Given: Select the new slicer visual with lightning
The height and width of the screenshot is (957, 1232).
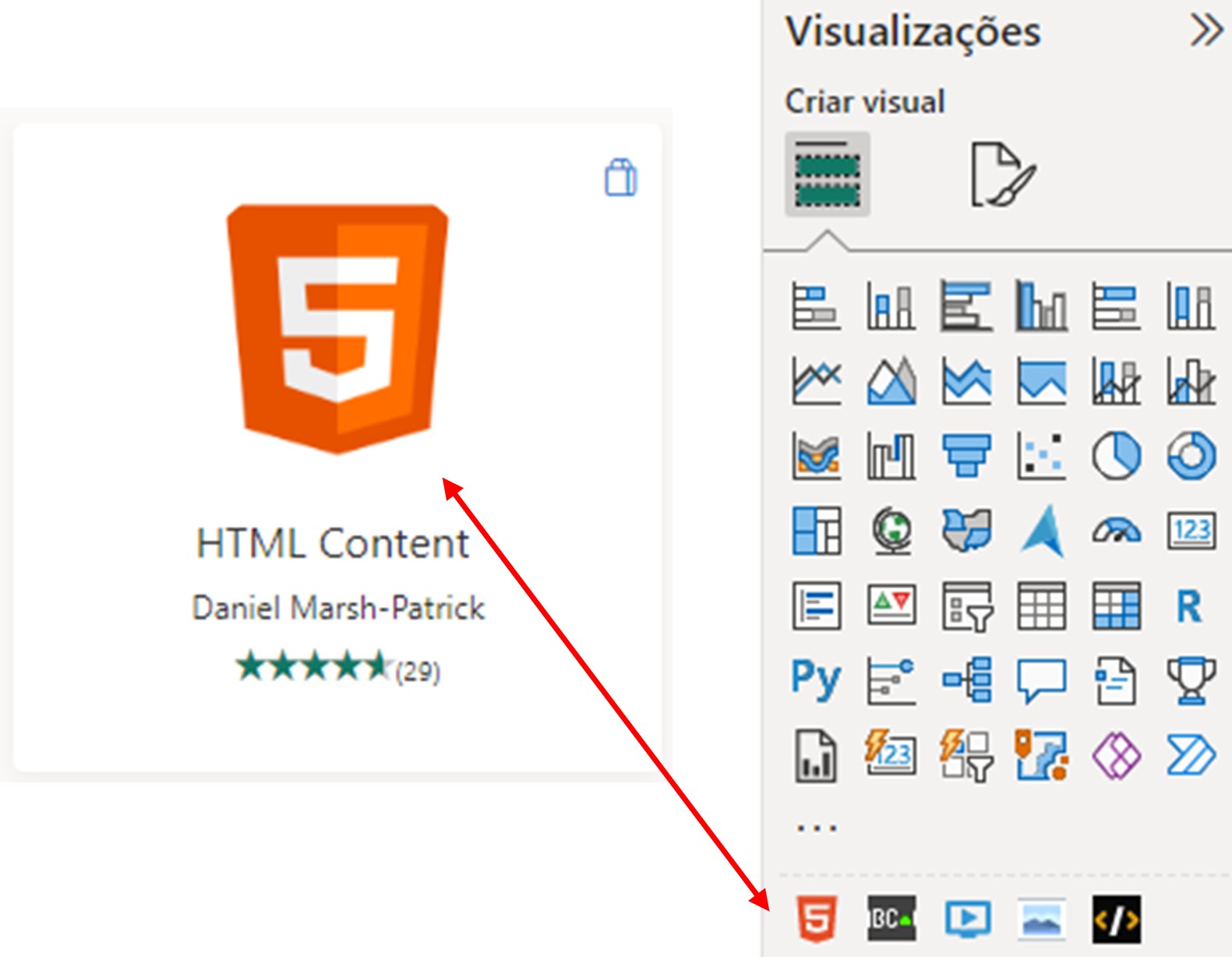Looking at the screenshot, I should (x=966, y=755).
